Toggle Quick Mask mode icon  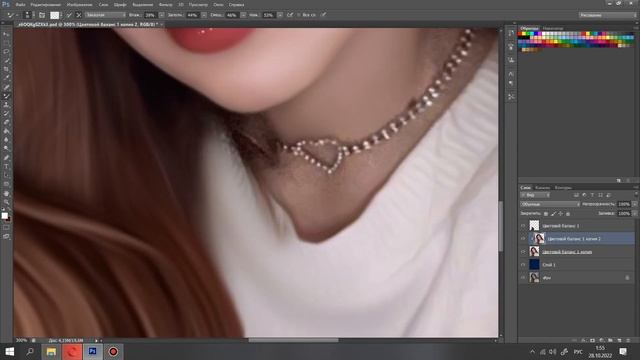(x=6, y=227)
